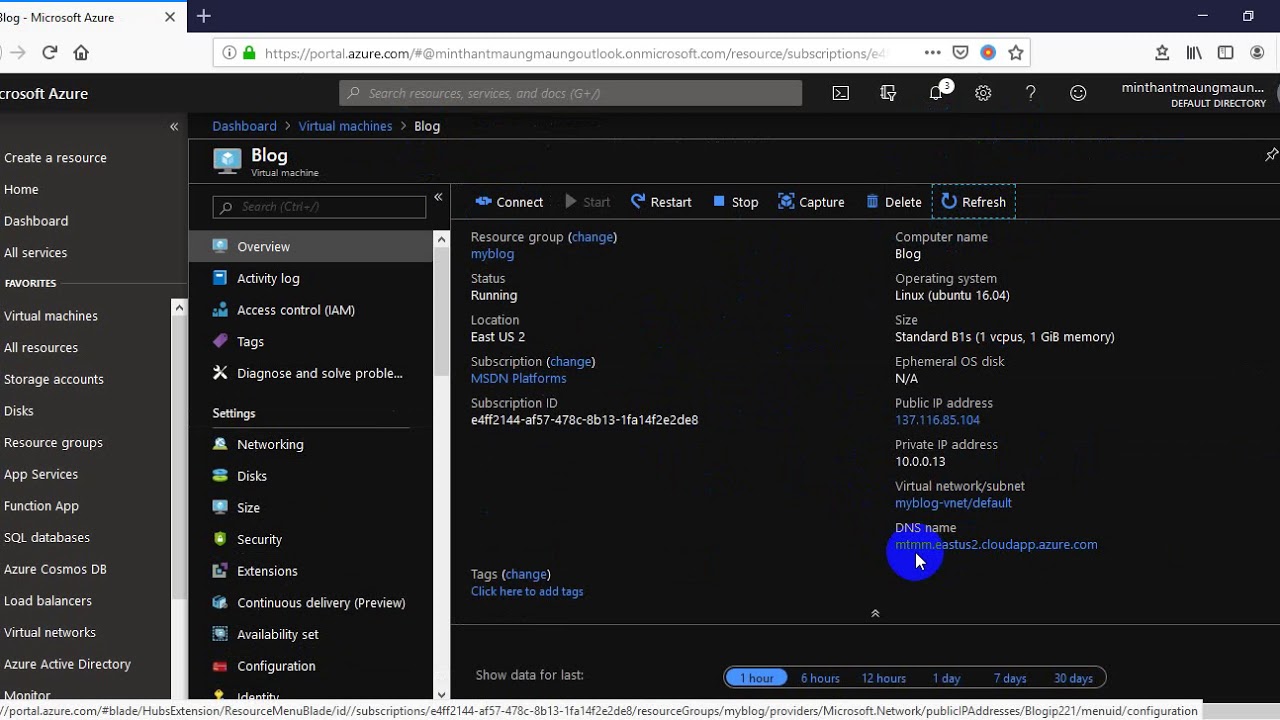Open Activity log menu item
1280x720 pixels.
click(311, 278)
